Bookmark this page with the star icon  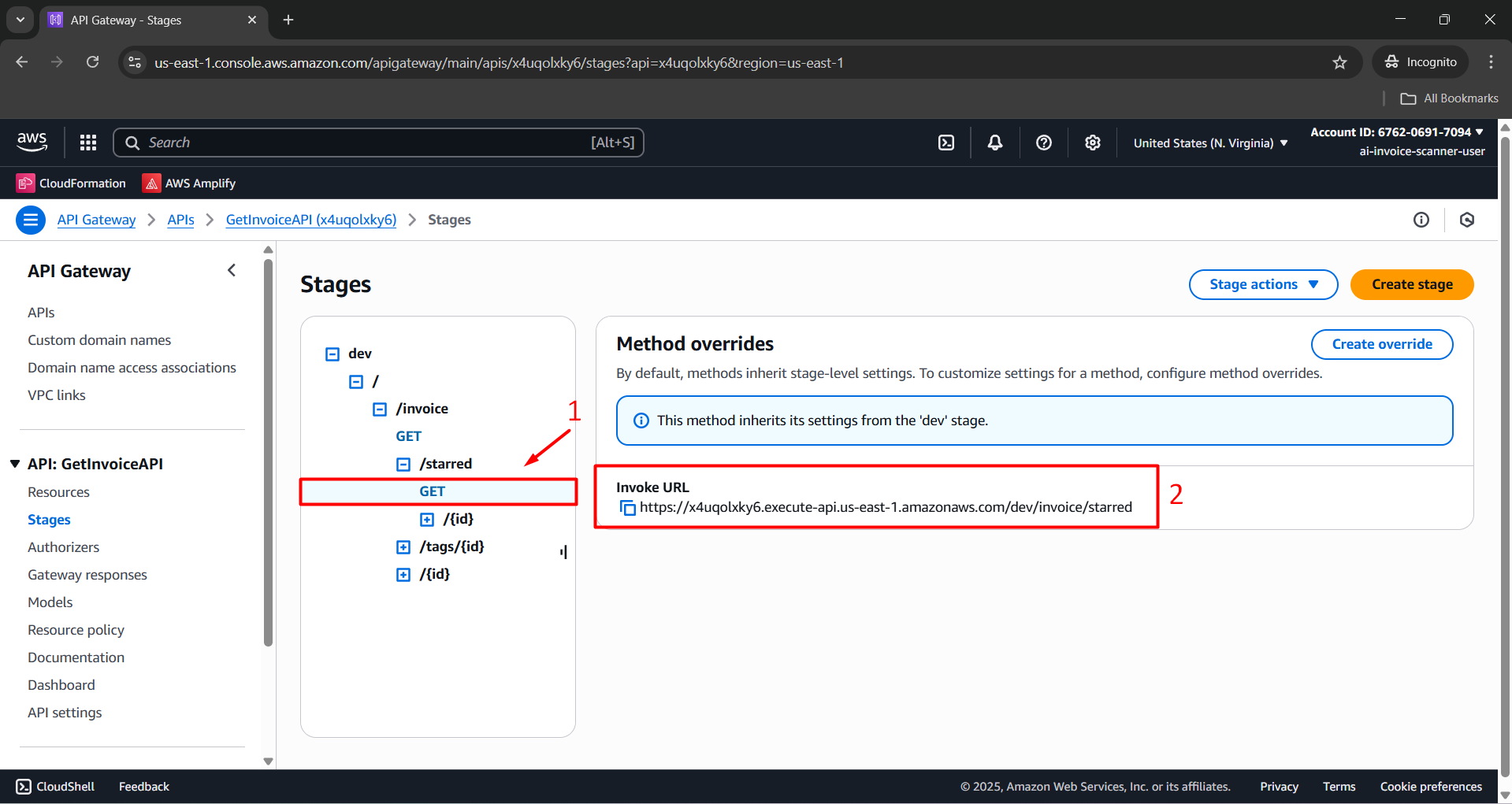coord(1339,62)
